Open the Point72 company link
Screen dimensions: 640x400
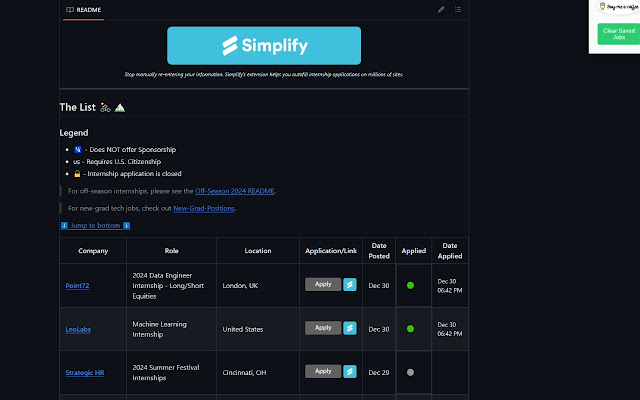(x=77, y=286)
